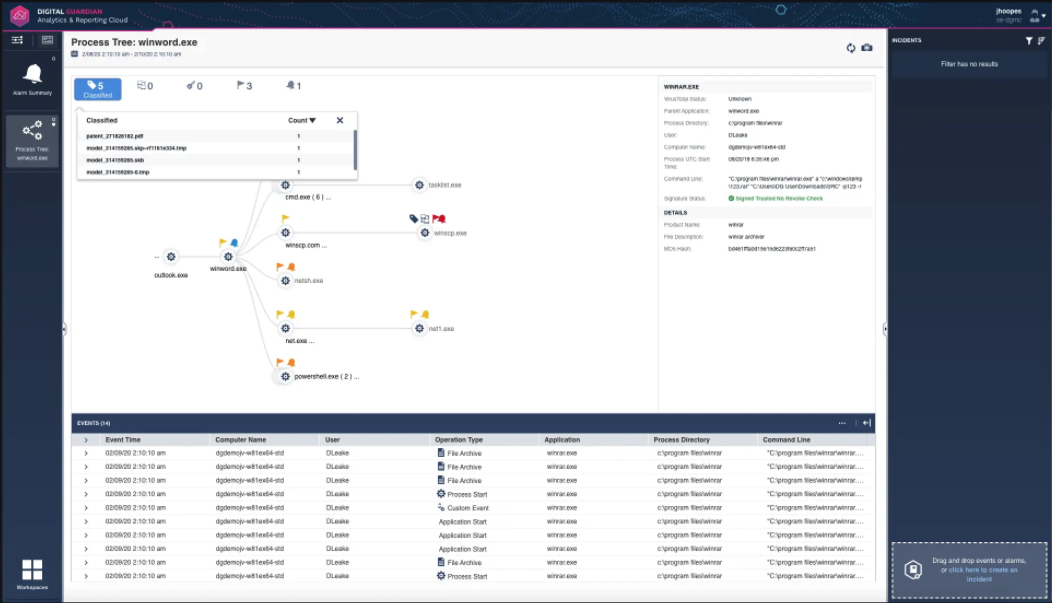Viewport: 1052px width, 603px height.
Task: Click the camera snapshot icon
Action: (x=867, y=48)
